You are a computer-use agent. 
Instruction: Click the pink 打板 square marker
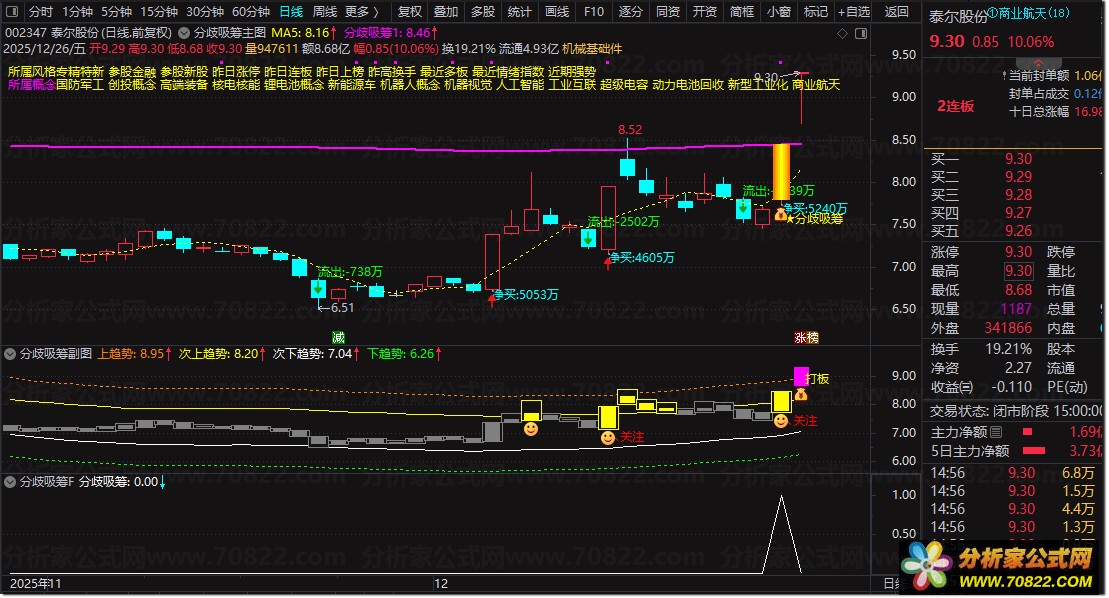pos(801,375)
